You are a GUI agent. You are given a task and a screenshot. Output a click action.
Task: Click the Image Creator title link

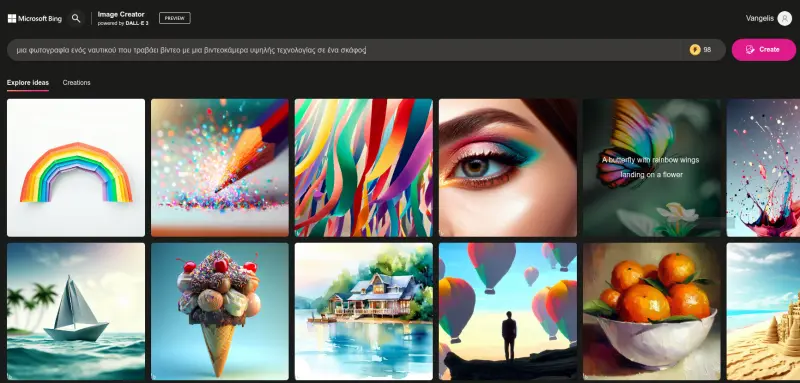[121, 14]
